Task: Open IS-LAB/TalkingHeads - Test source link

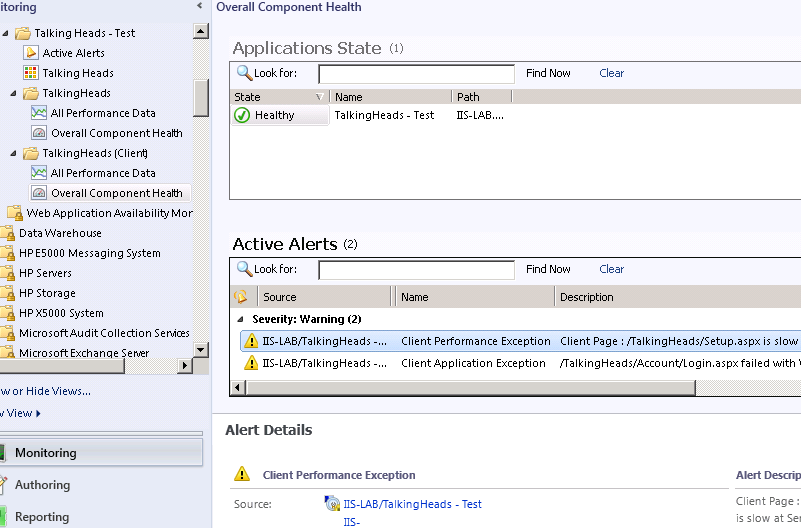Action: point(412,504)
